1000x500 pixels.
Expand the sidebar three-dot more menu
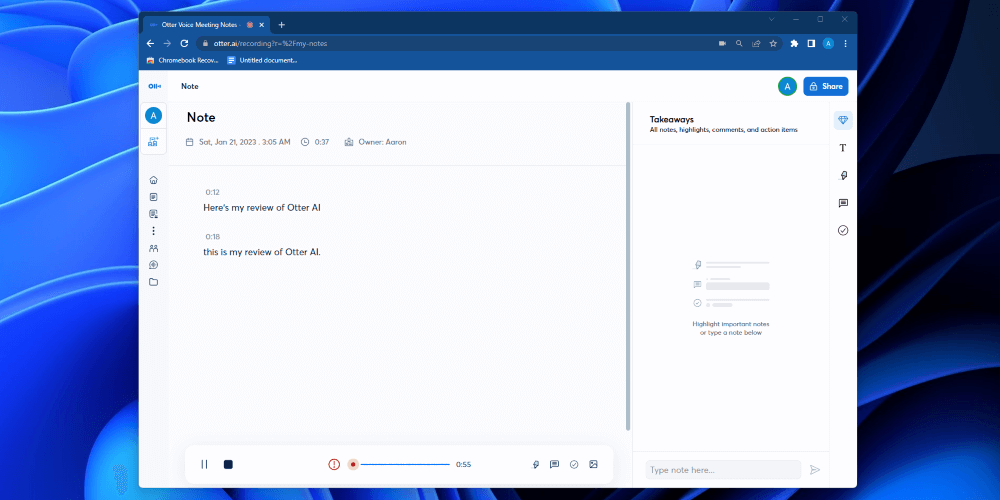click(x=153, y=231)
